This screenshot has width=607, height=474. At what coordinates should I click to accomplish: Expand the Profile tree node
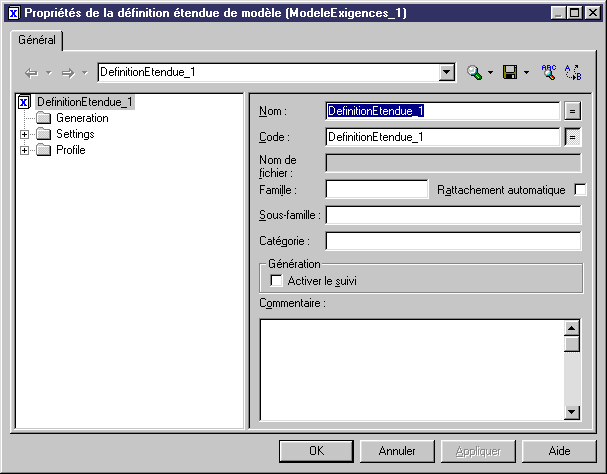click(25, 150)
